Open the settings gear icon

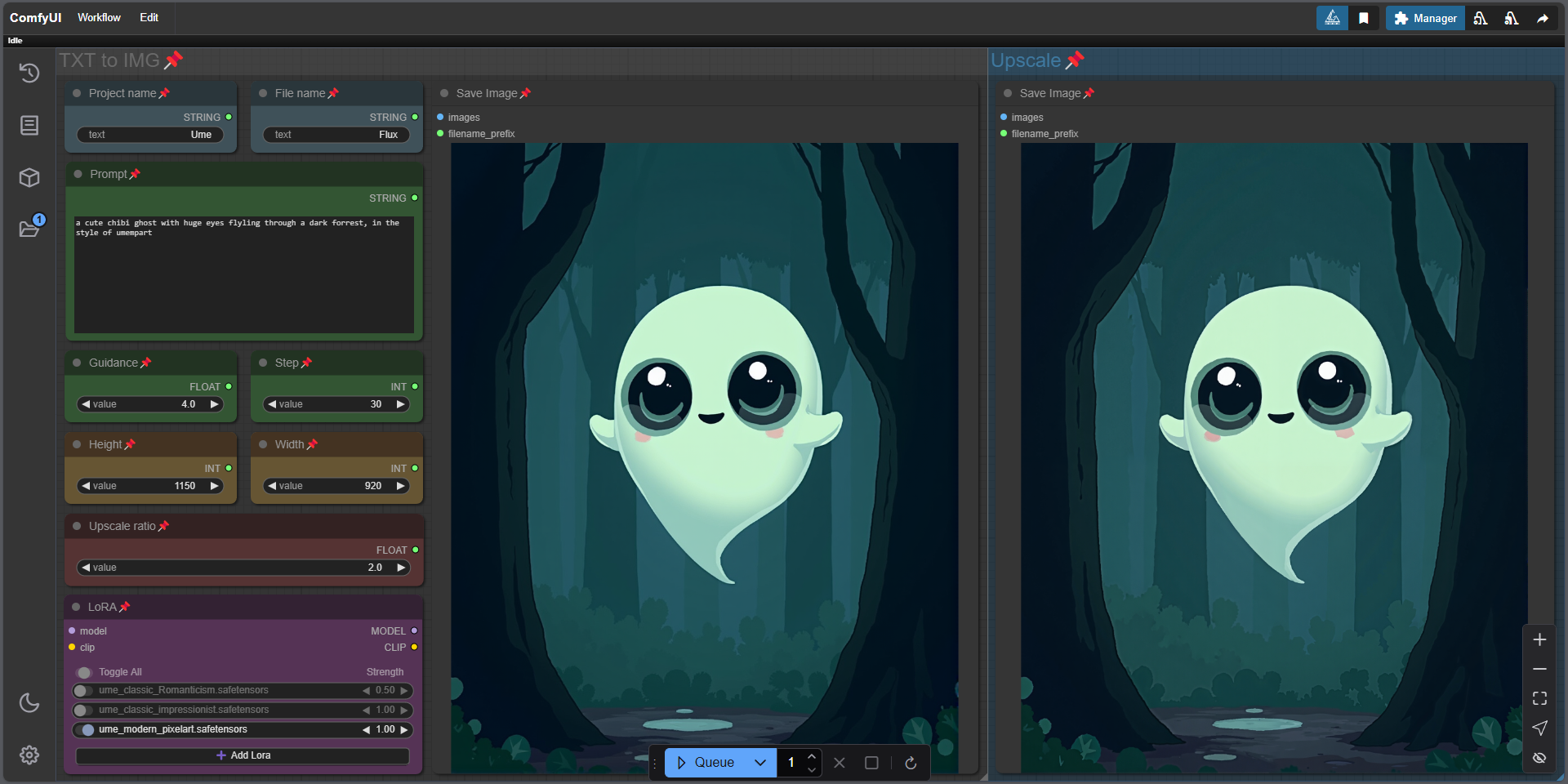(x=29, y=755)
